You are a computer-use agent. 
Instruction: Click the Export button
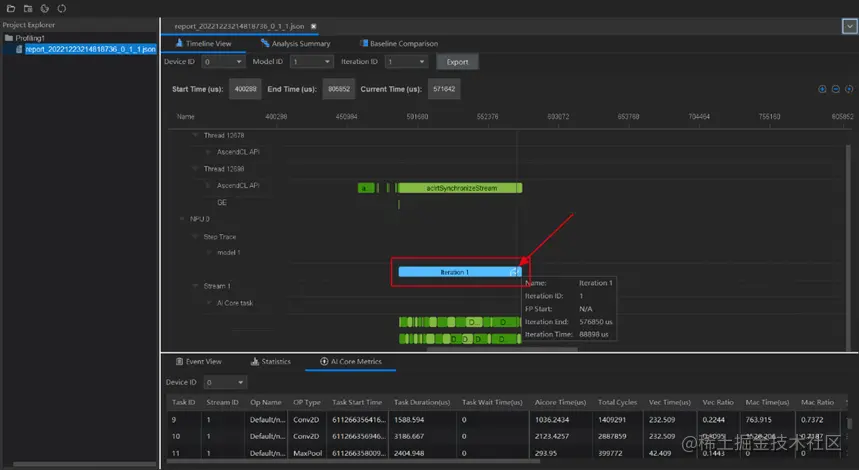[457, 62]
